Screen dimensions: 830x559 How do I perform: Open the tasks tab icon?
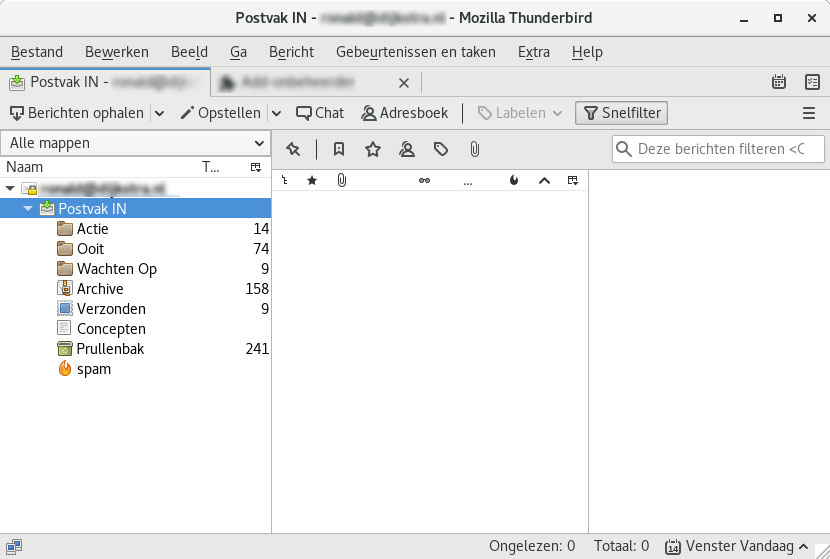tap(812, 82)
